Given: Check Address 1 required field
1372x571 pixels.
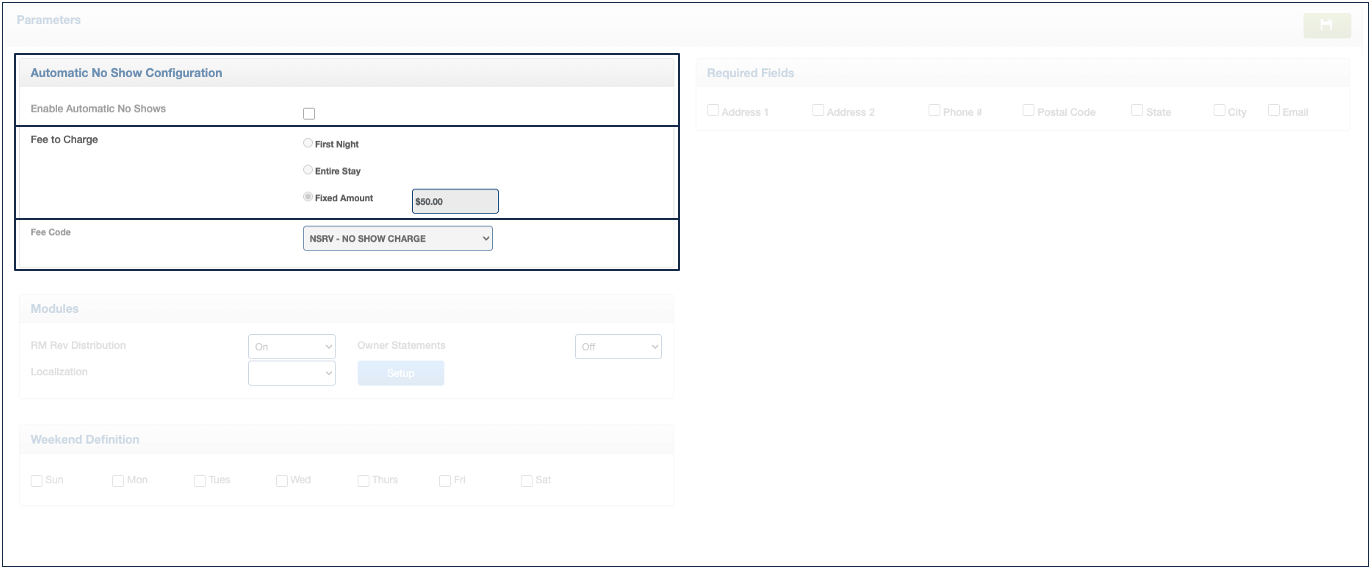Looking at the screenshot, I should (713, 111).
